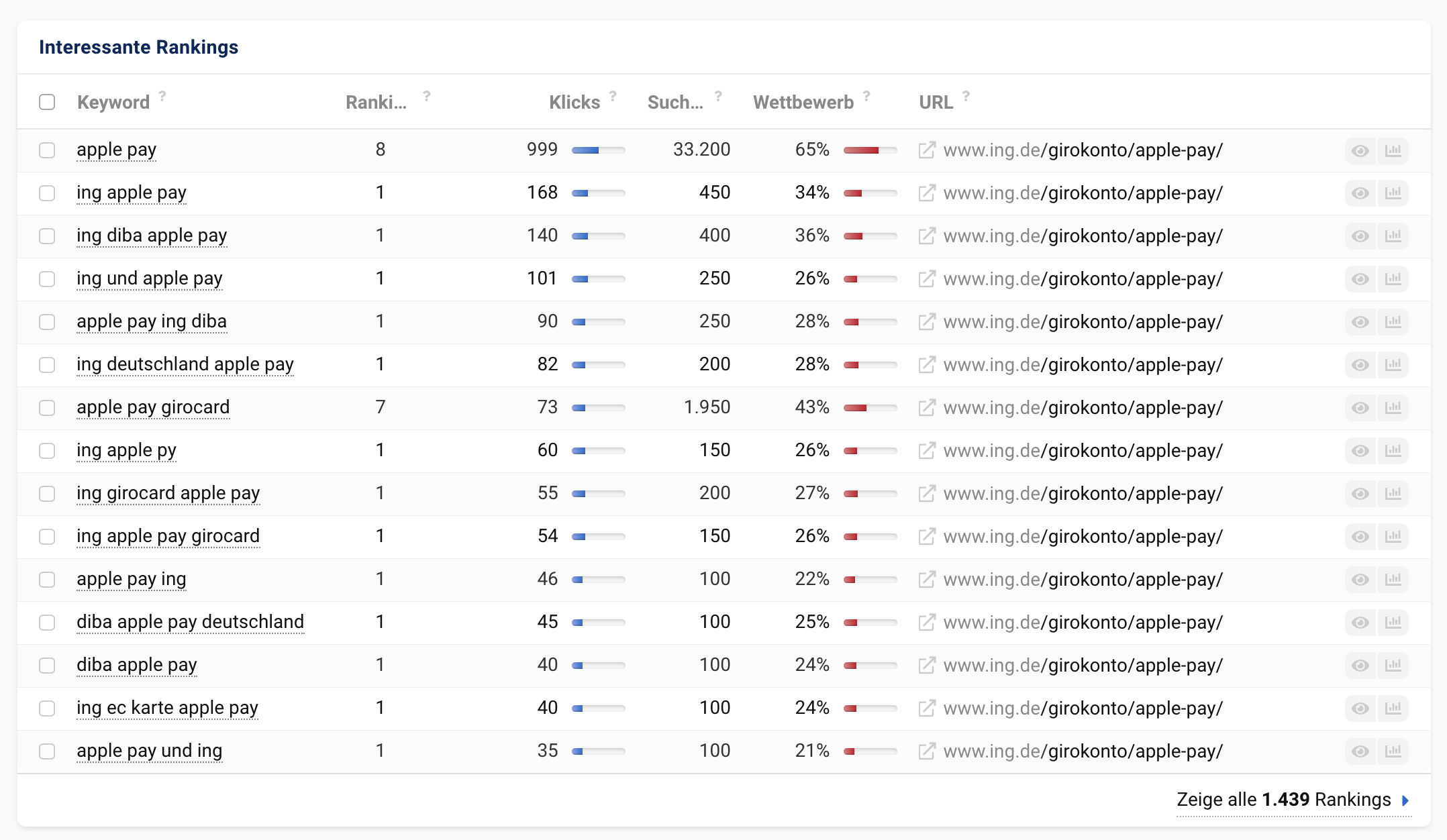The width and height of the screenshot is (1447, 840).
Task: Show chart history icon for 'ing deutschland apple pay' row
Action: click(x=1393, y=365)
